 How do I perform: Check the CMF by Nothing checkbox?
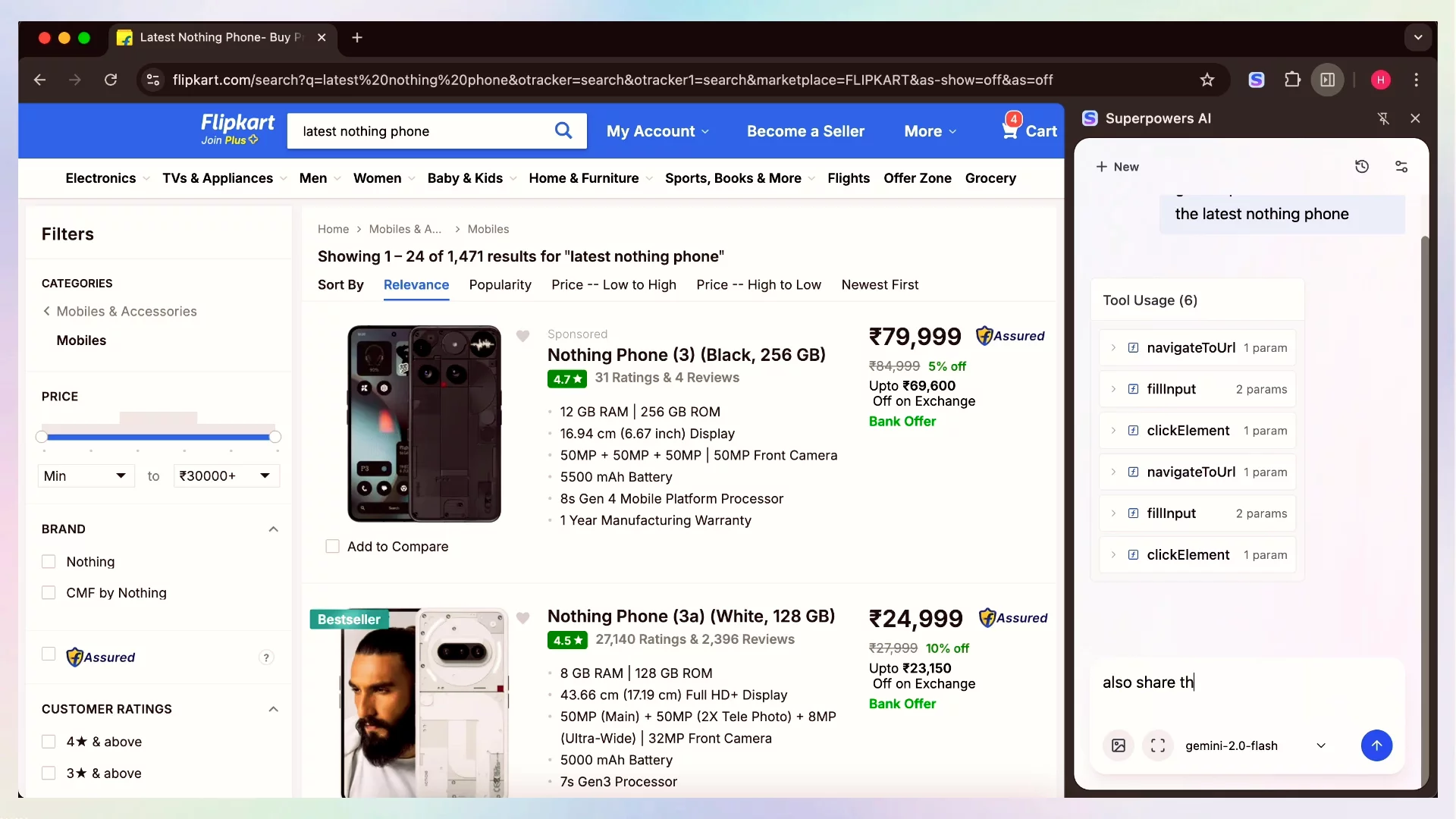click(49, 593)
